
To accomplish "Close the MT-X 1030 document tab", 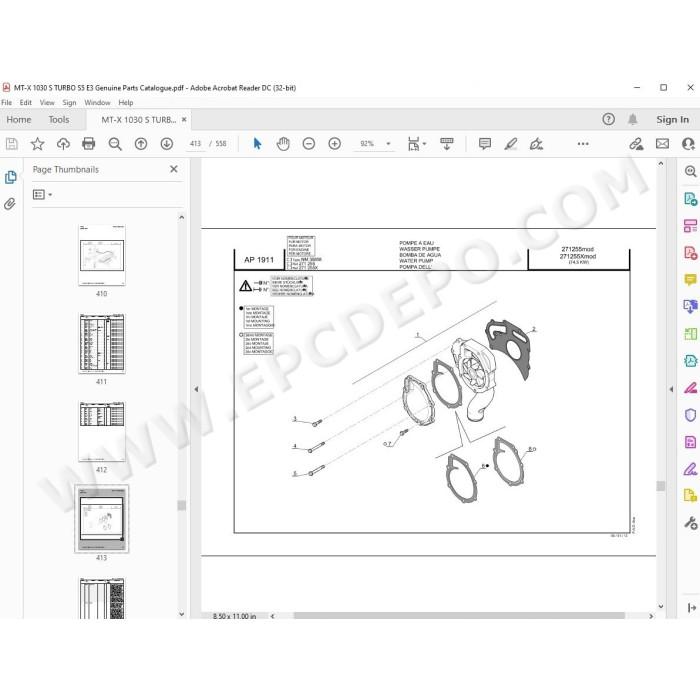I will point(184,120).
